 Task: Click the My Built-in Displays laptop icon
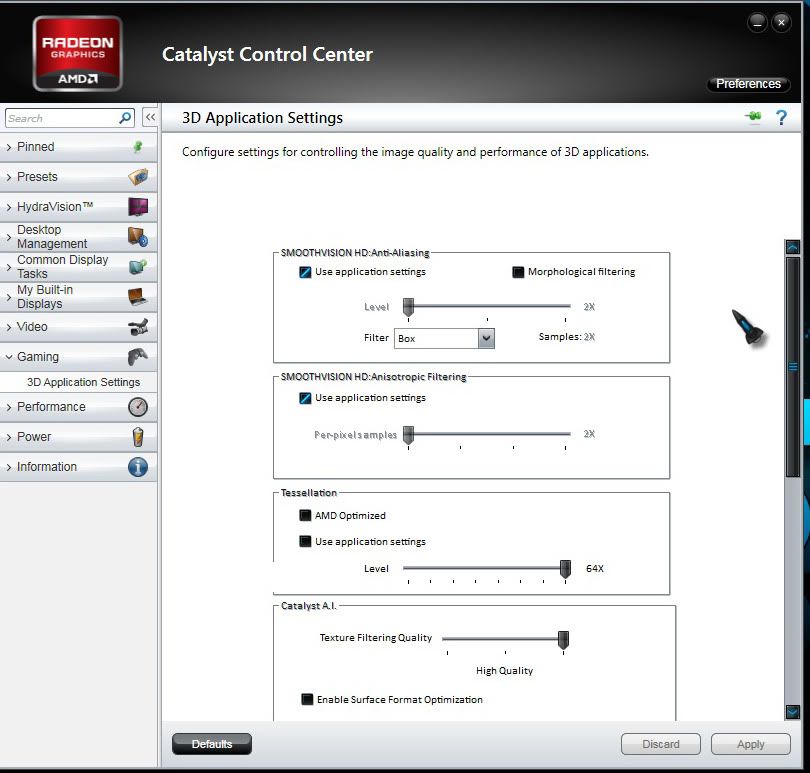138,297
